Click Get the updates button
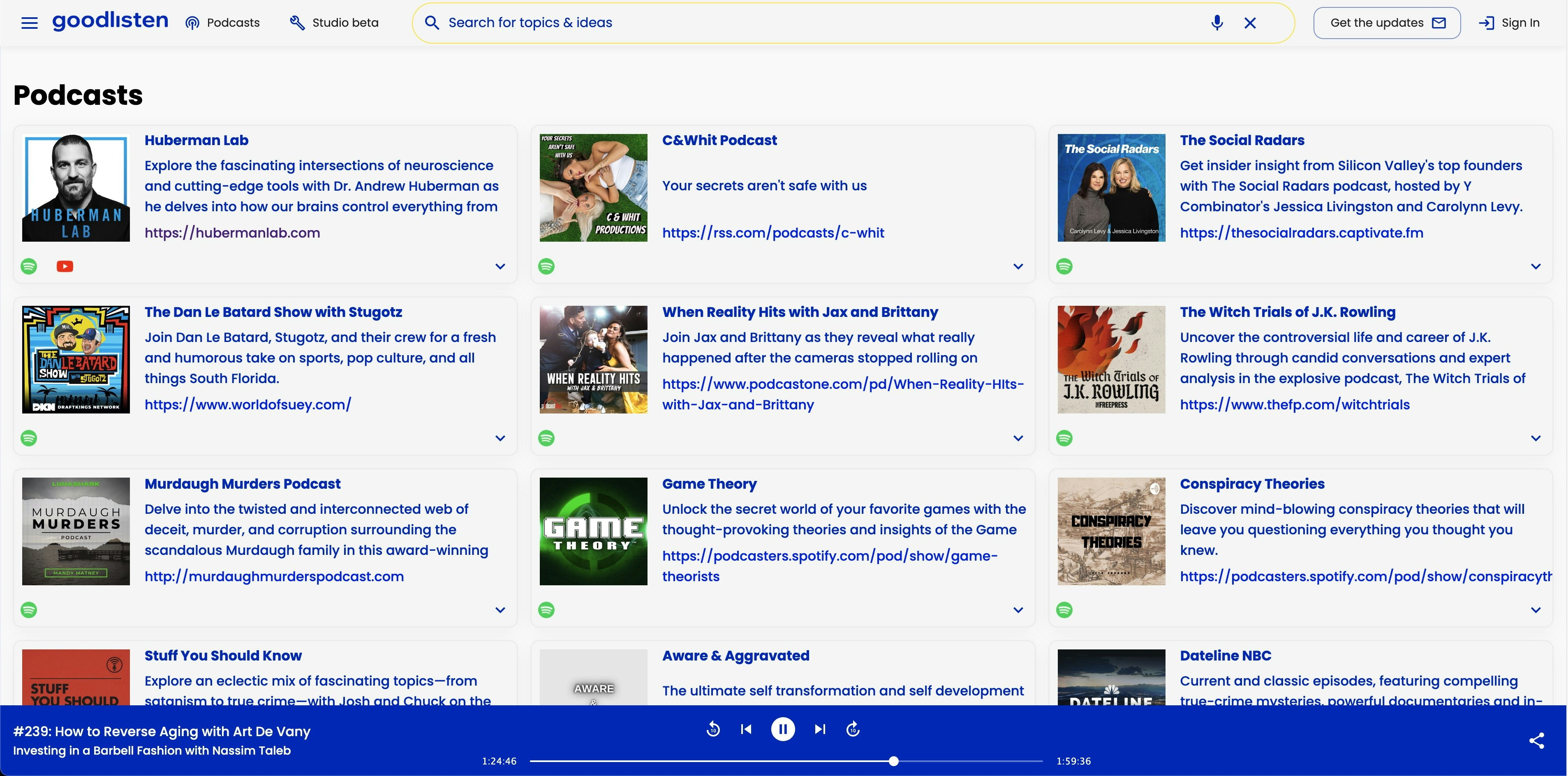The width and height of the screenshot is (1568, 776). (1387, 23)
